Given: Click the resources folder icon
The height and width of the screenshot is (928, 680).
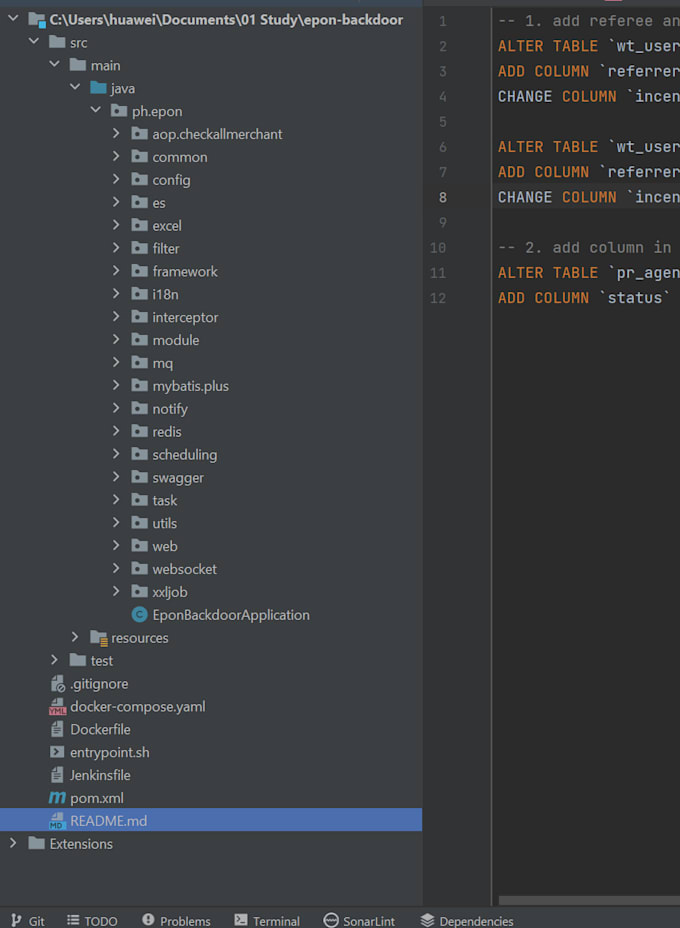Looking at the screenshot, I should click(98, 637).
